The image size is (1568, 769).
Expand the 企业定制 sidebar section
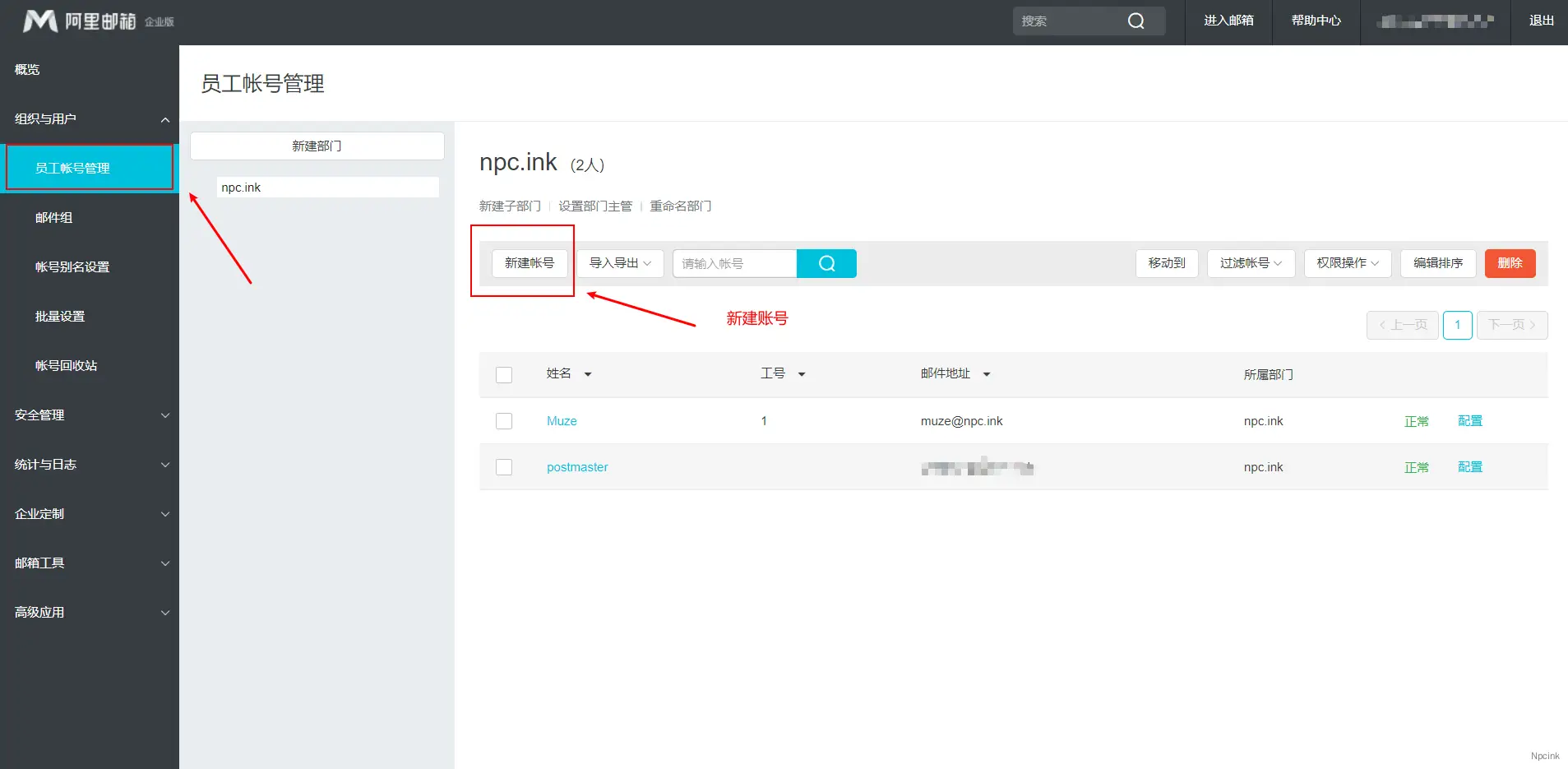pyautogui.click(x=165, y=514)
